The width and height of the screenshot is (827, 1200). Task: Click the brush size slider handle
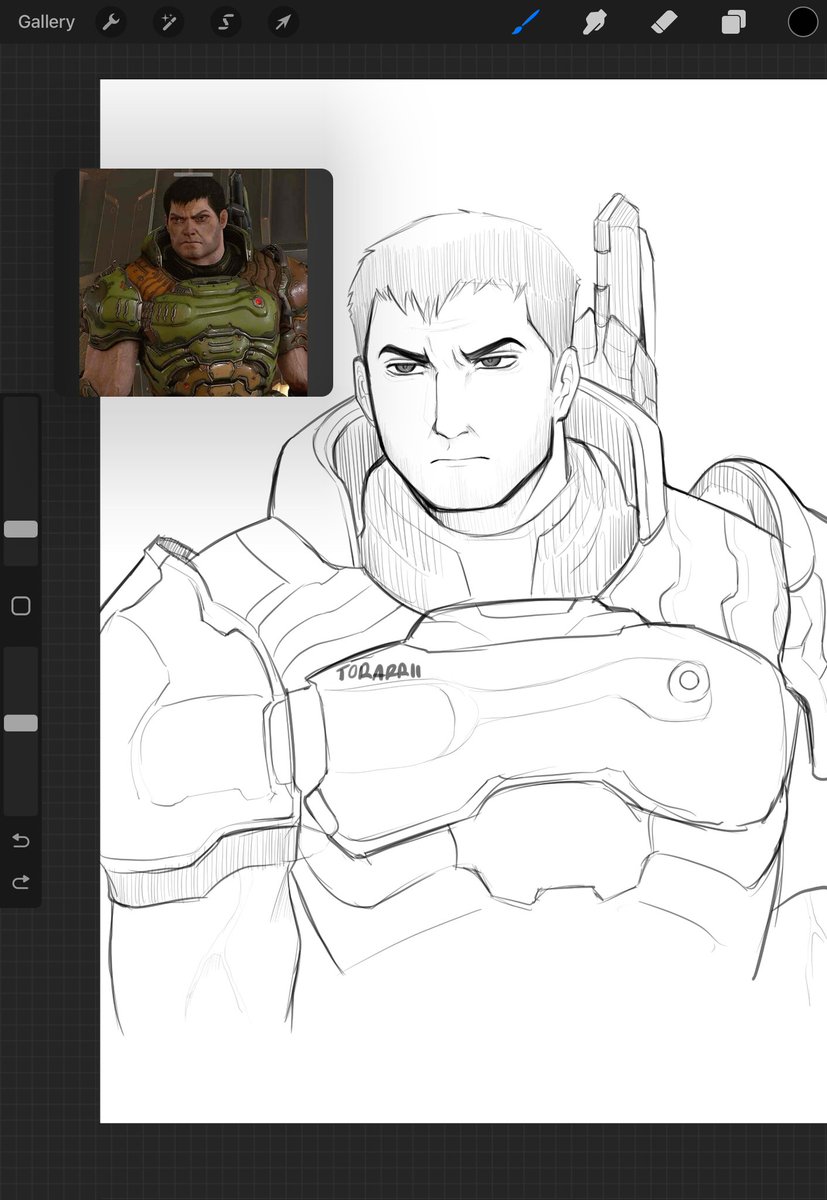point(21,529)
